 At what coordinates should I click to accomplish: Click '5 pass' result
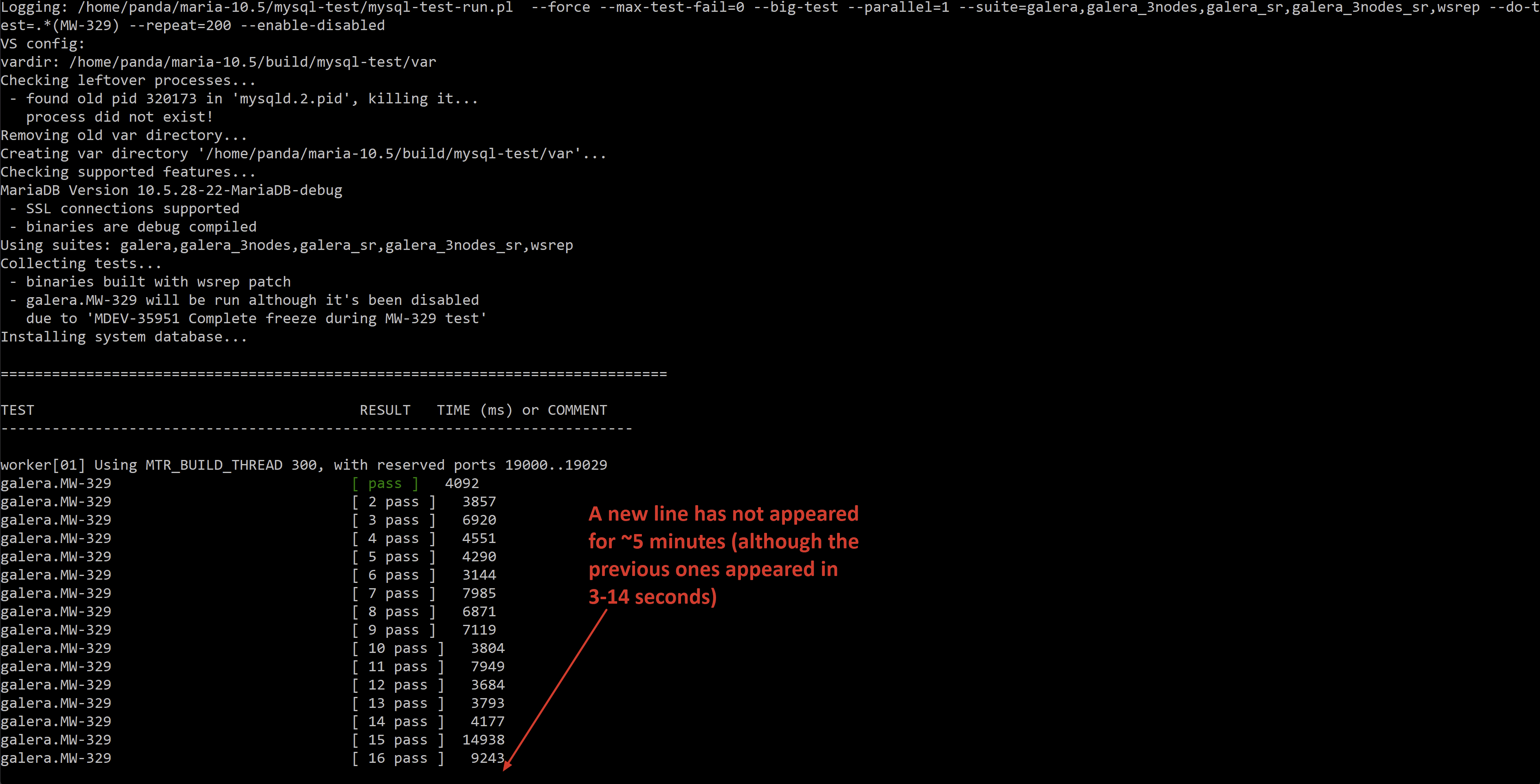tap(393, 557)
